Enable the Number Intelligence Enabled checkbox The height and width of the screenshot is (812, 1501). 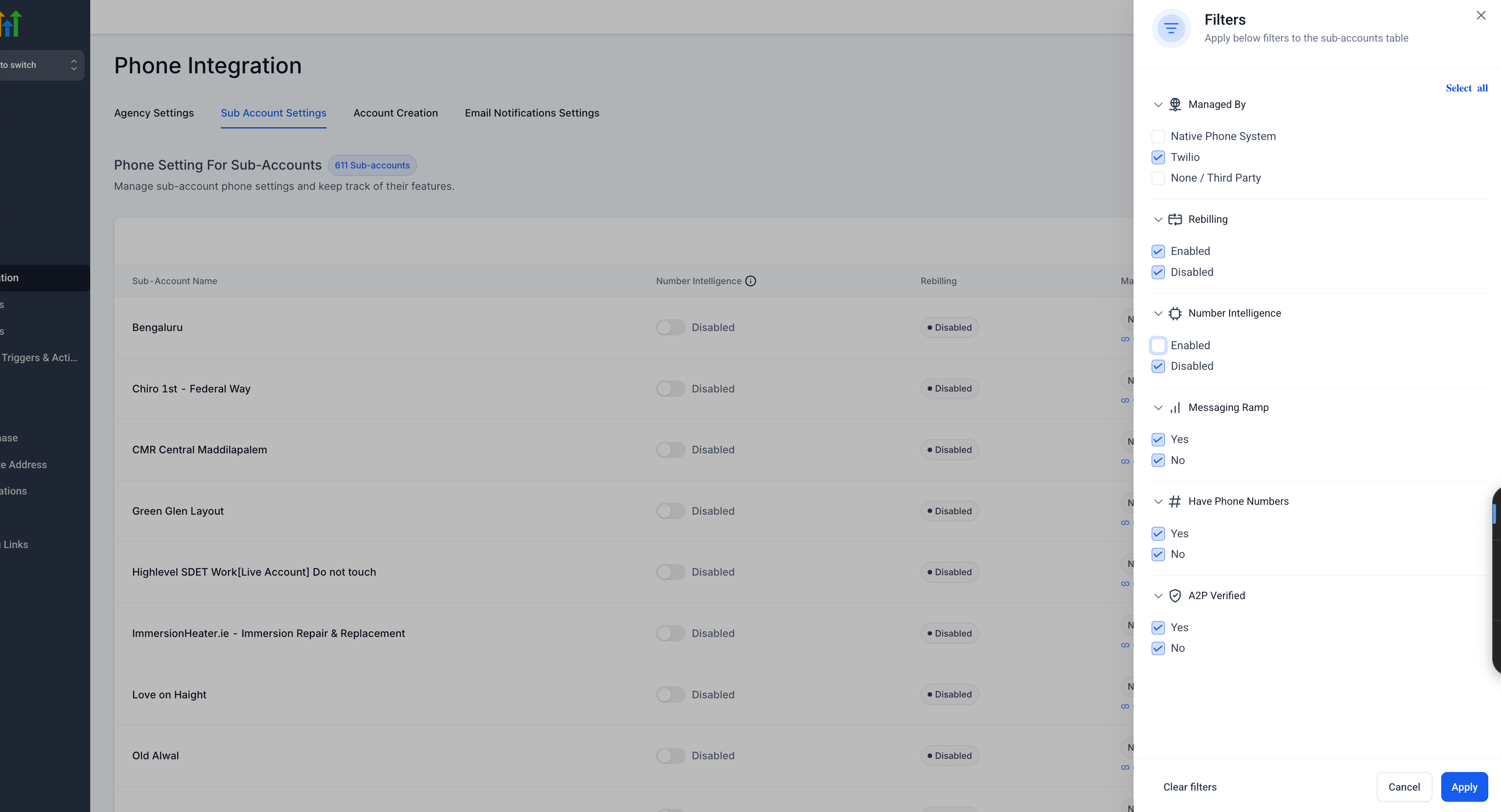[x=1158, y=345]
